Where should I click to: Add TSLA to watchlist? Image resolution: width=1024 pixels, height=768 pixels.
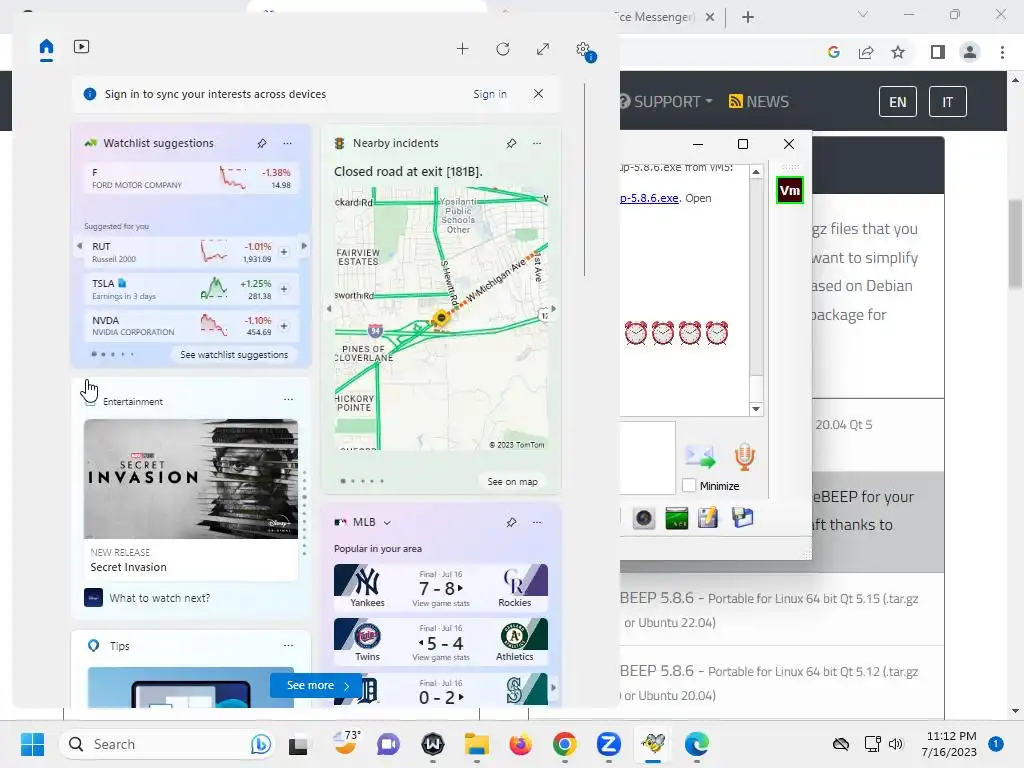pos(284,289)
